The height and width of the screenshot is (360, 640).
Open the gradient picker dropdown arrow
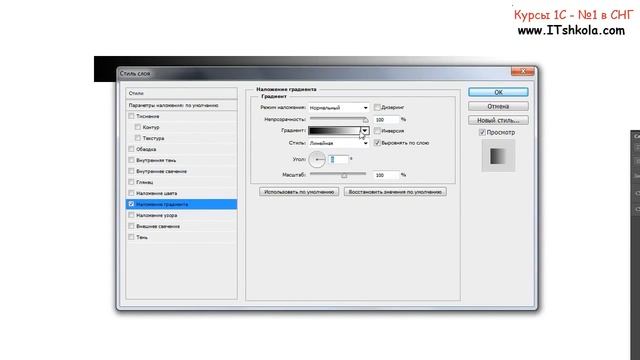[x=365, y=131]
